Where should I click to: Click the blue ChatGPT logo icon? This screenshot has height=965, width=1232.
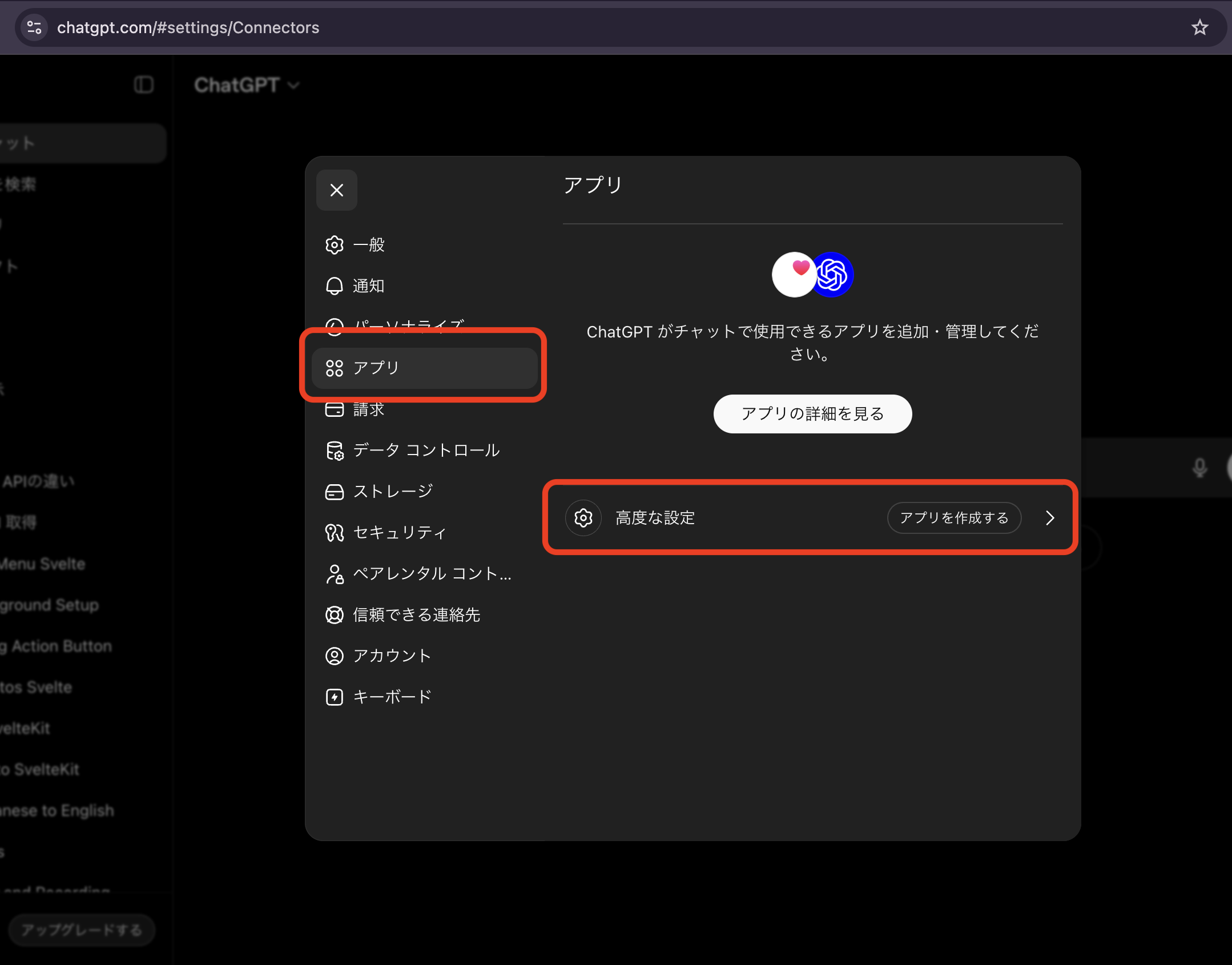[832, 275]
